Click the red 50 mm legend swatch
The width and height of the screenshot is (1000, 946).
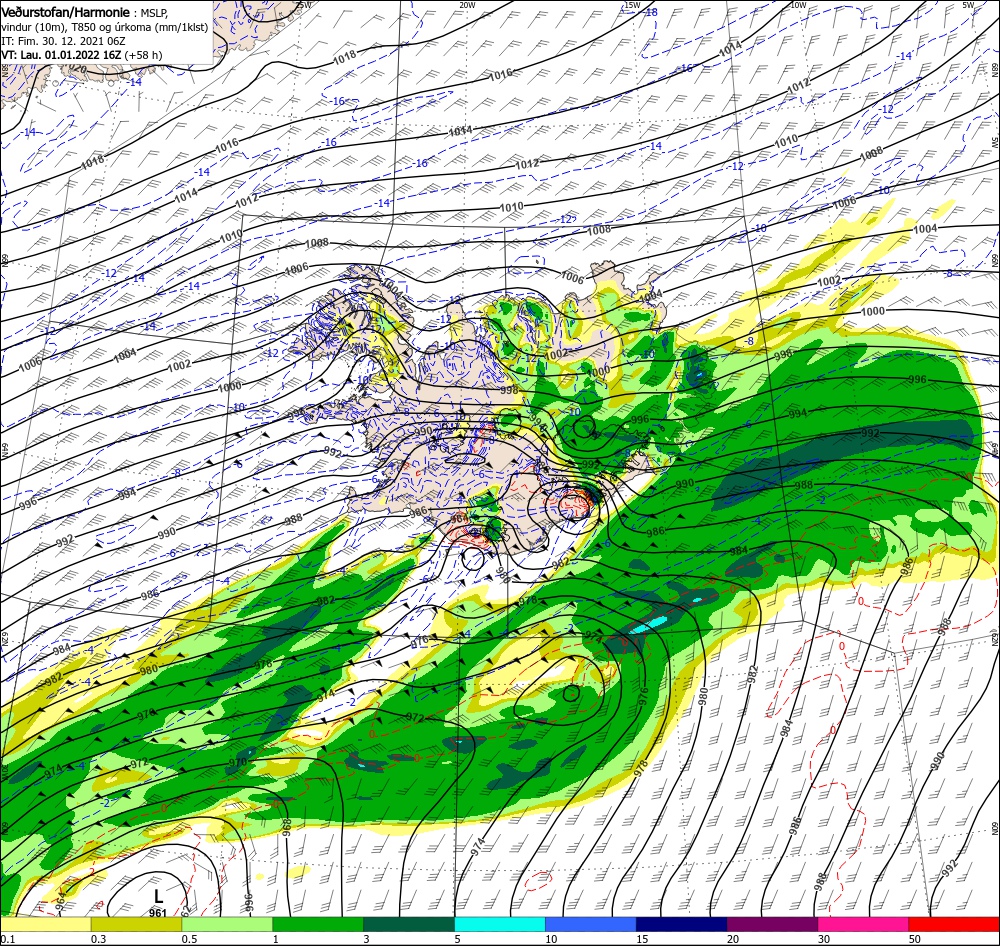(953, 924)
